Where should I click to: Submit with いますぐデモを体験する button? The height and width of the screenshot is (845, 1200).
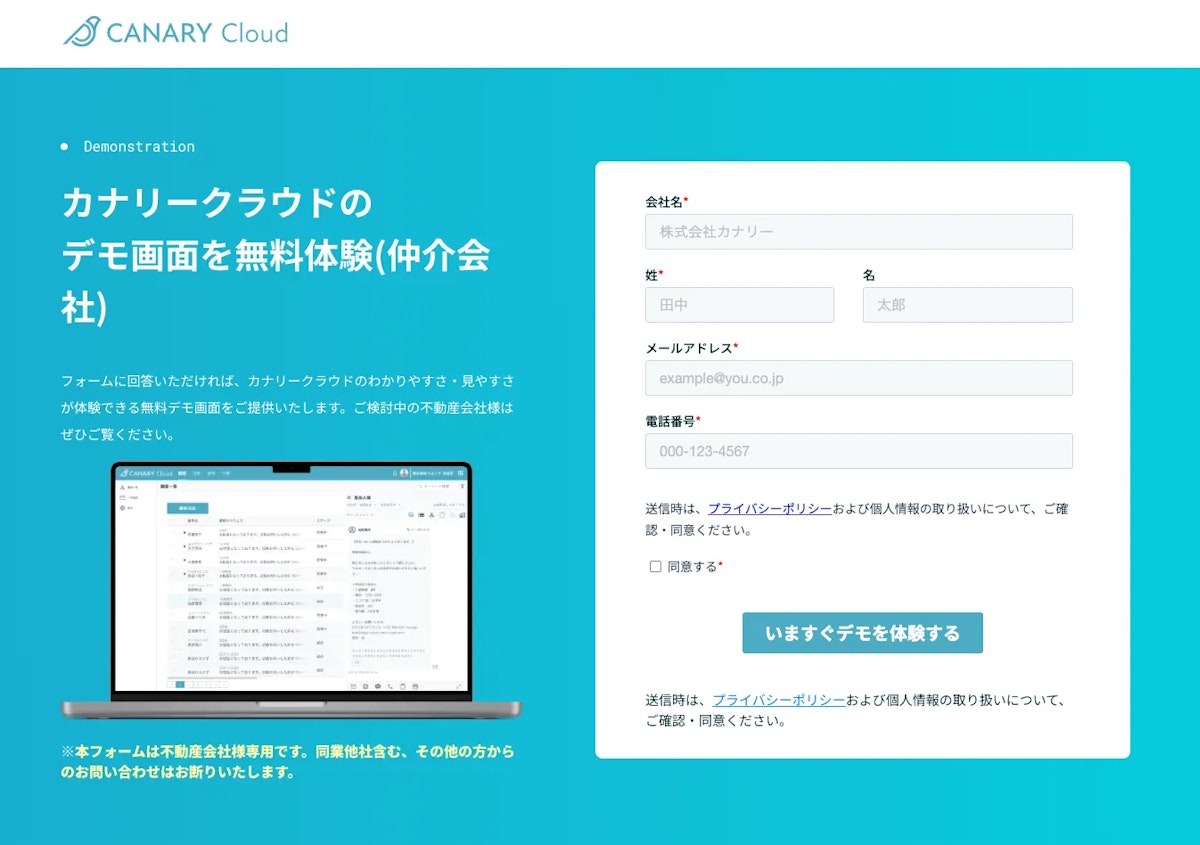tap(862, 633)
